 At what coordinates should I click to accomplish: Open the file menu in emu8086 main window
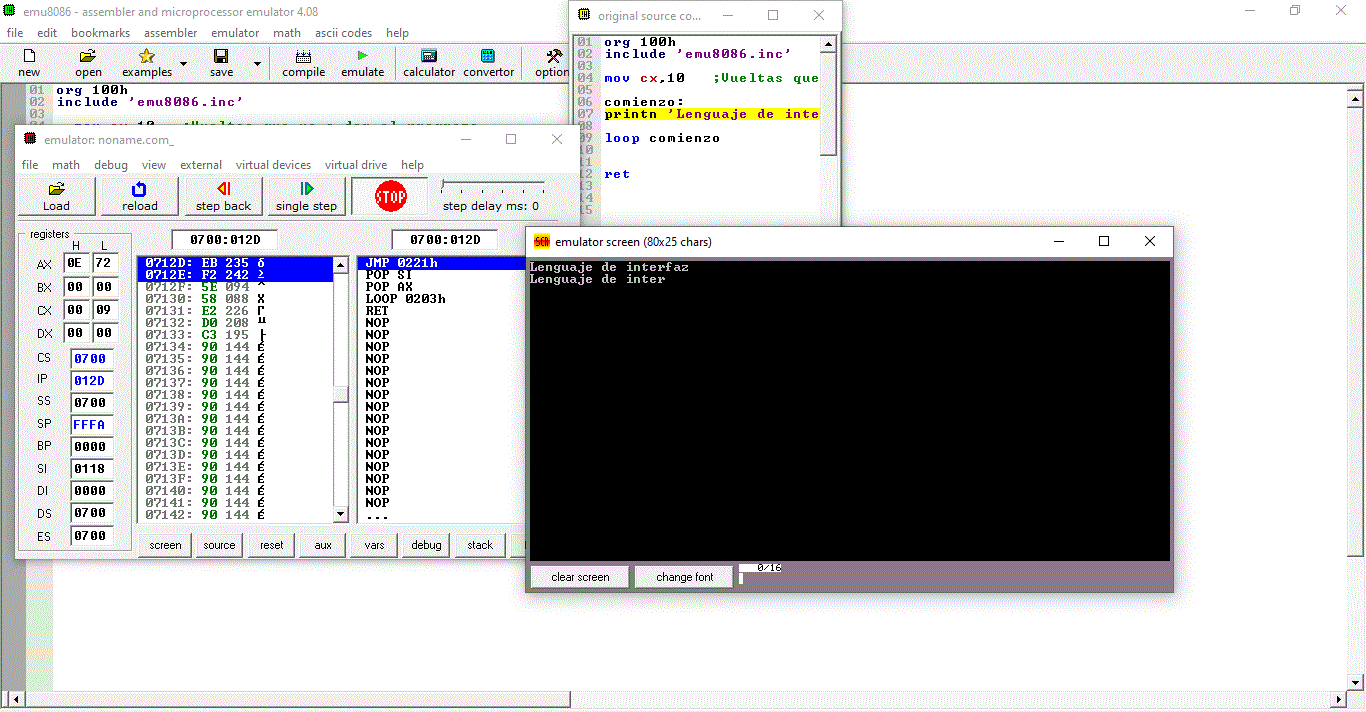15,33
